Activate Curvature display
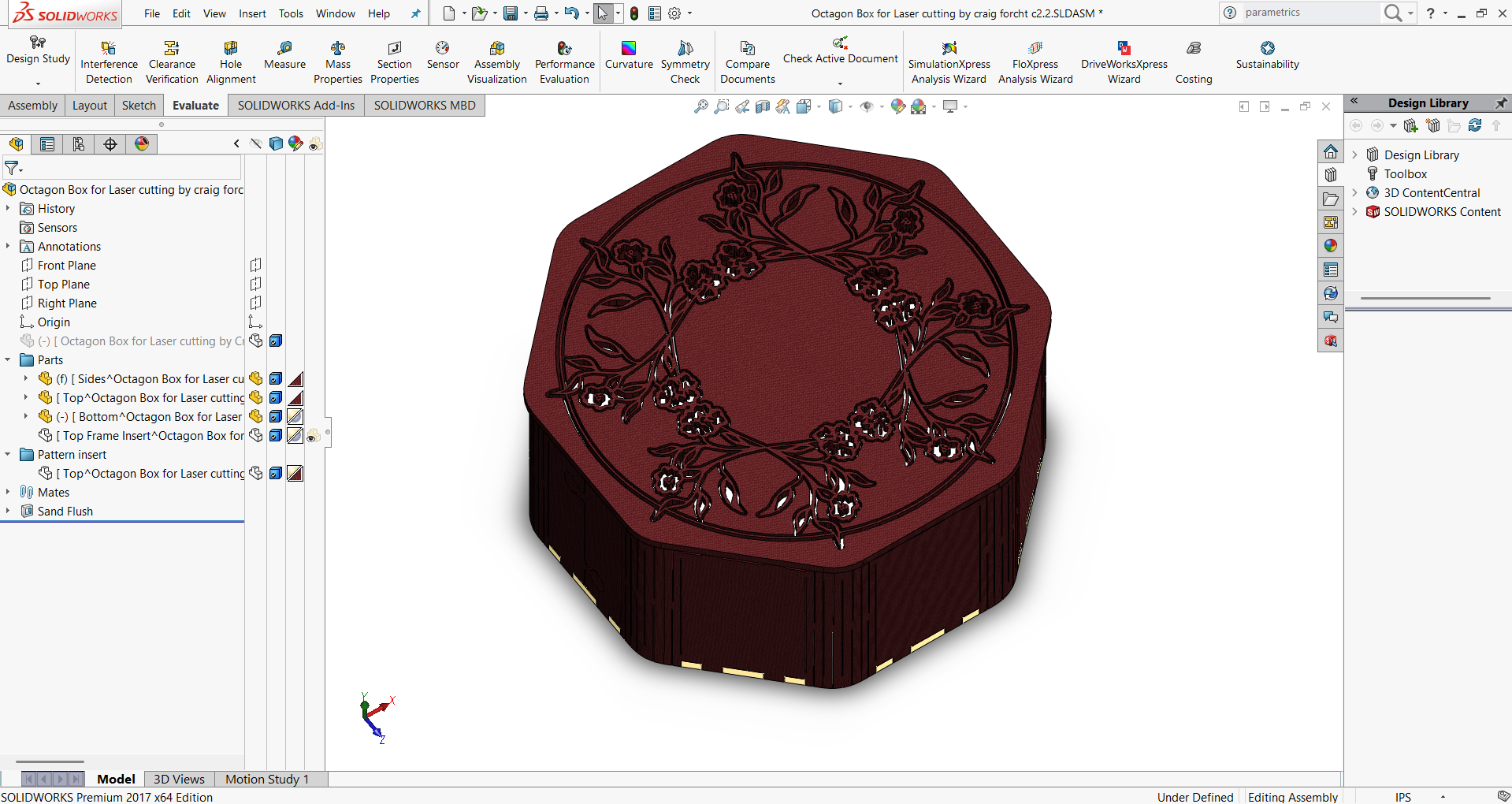The image size is (1512, 804). click(x=629, y=55)
